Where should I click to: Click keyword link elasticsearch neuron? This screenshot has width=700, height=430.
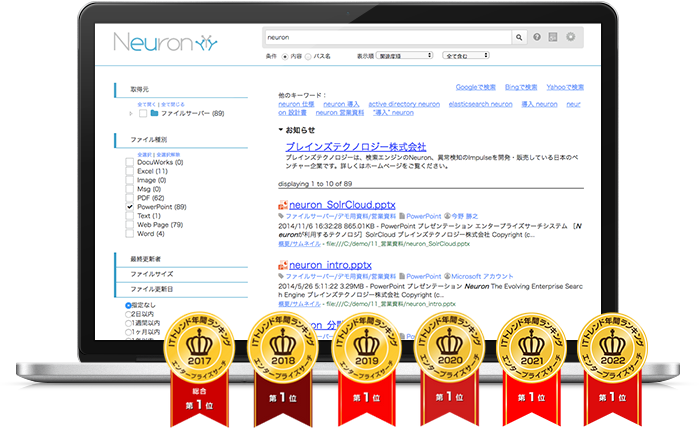pyautogui.click(x=480, y=104)
